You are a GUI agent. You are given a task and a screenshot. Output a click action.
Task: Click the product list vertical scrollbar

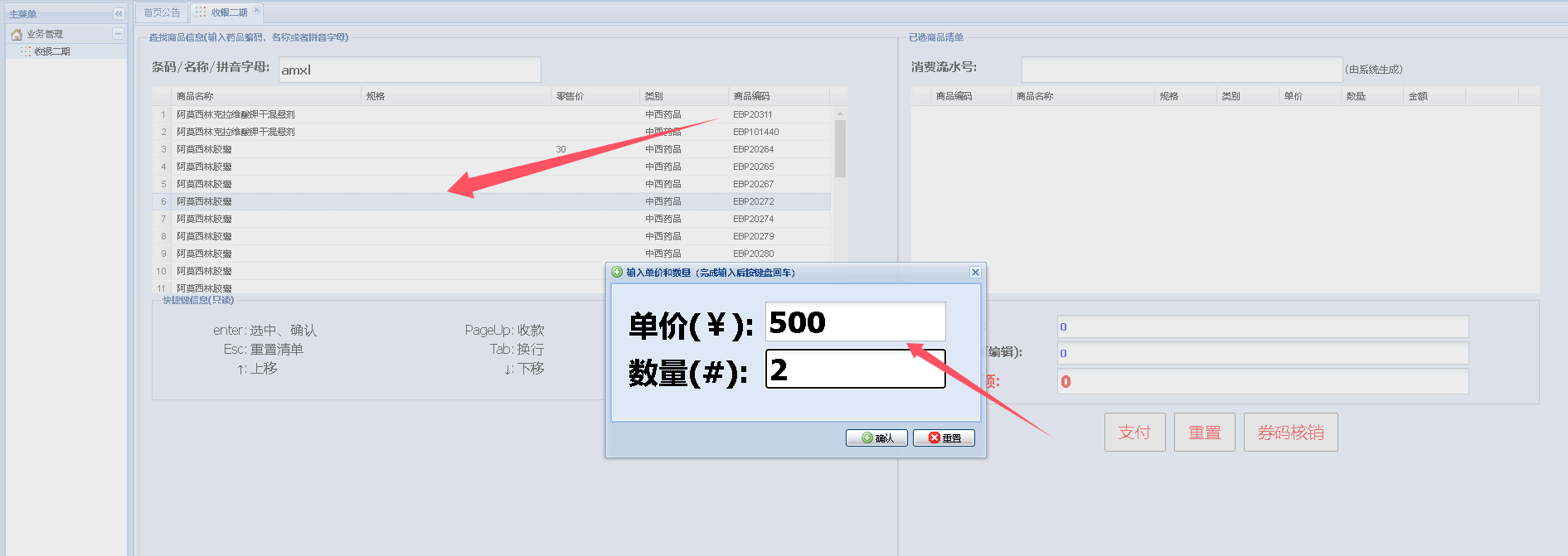840,149
